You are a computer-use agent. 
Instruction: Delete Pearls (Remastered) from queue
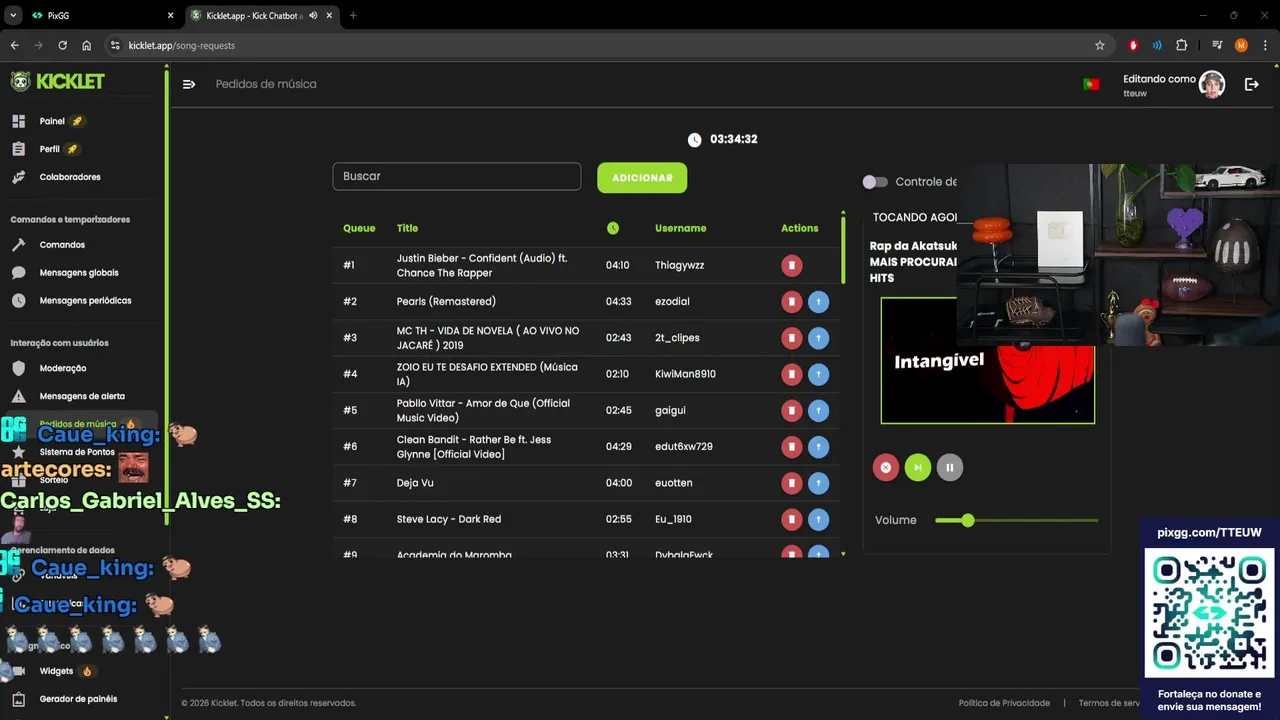(x=791, y=301)
